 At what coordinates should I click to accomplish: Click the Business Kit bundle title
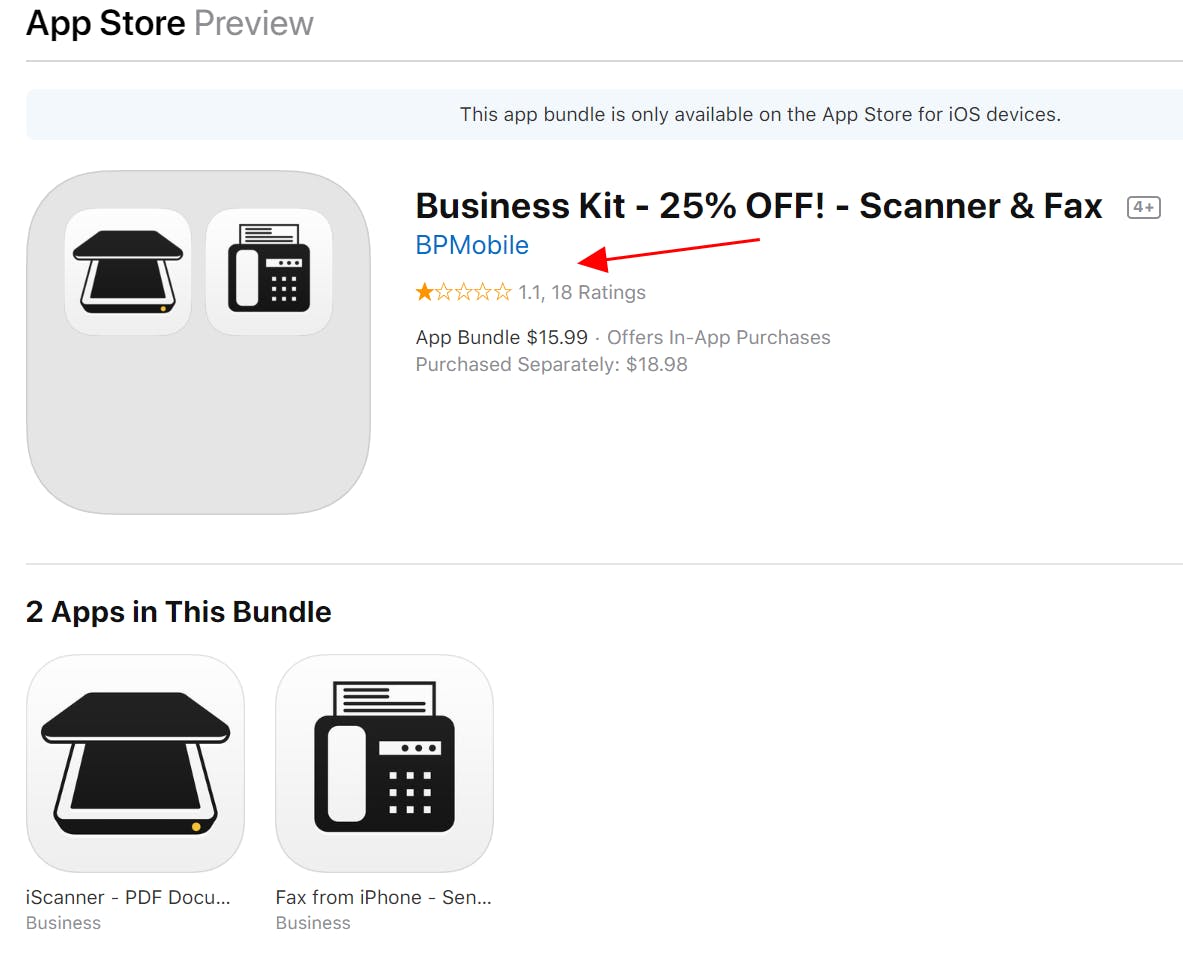point(758,206)
